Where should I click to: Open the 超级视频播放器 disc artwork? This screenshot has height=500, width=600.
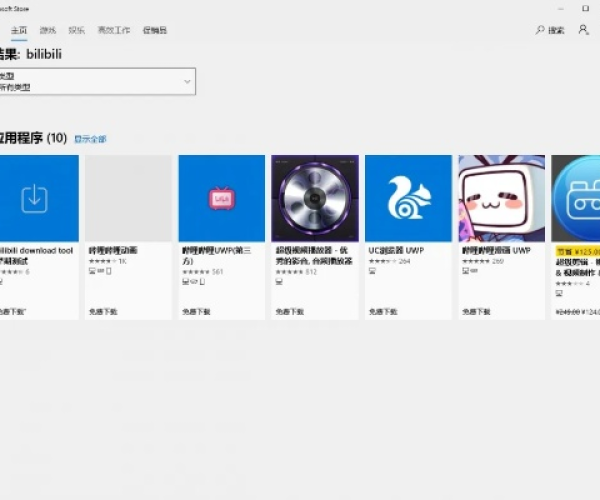point(315,198)
